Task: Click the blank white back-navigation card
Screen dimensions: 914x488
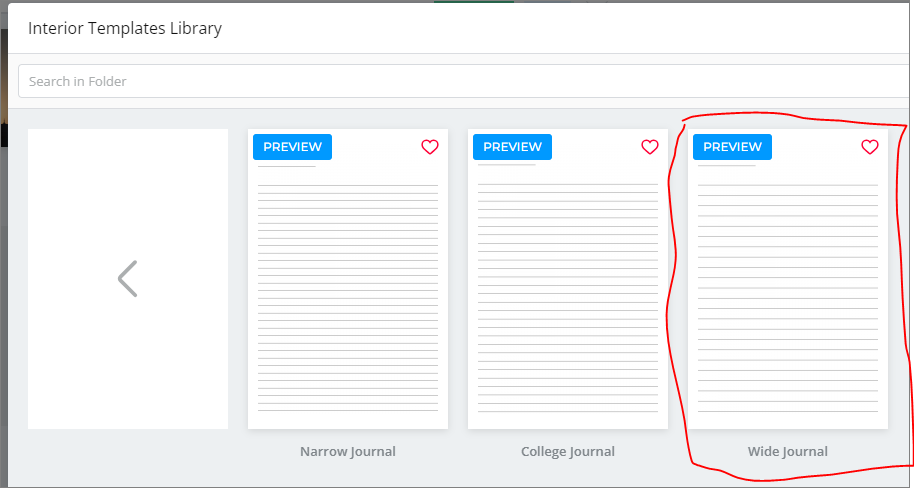Action: [128, 279]
